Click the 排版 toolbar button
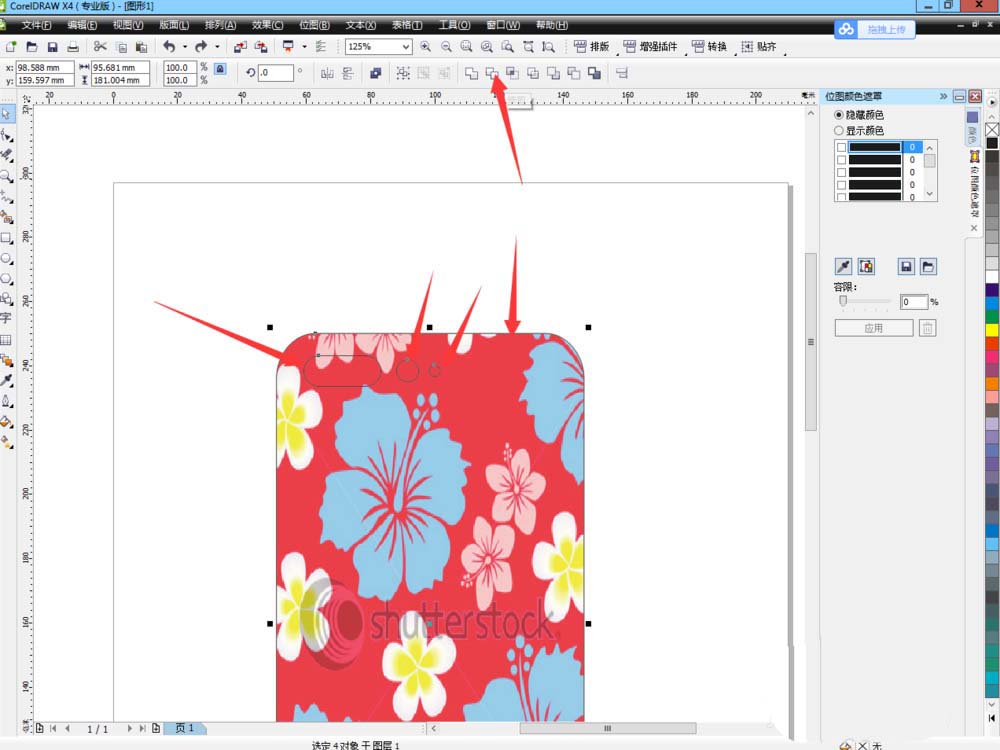 (x=591, y=47)
